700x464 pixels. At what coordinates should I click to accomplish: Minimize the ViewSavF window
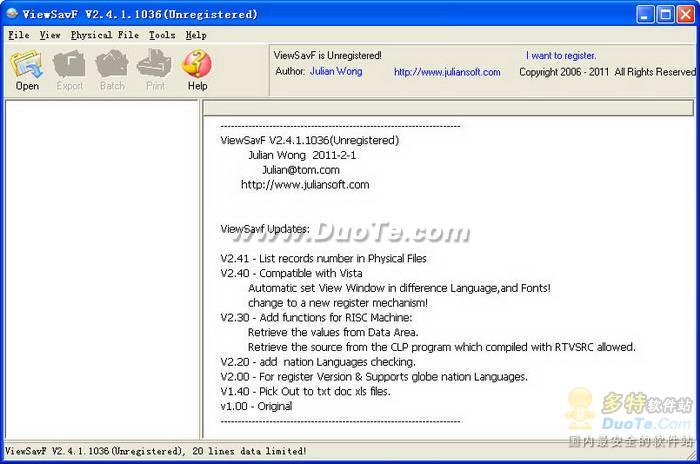(x=645, y=14)
